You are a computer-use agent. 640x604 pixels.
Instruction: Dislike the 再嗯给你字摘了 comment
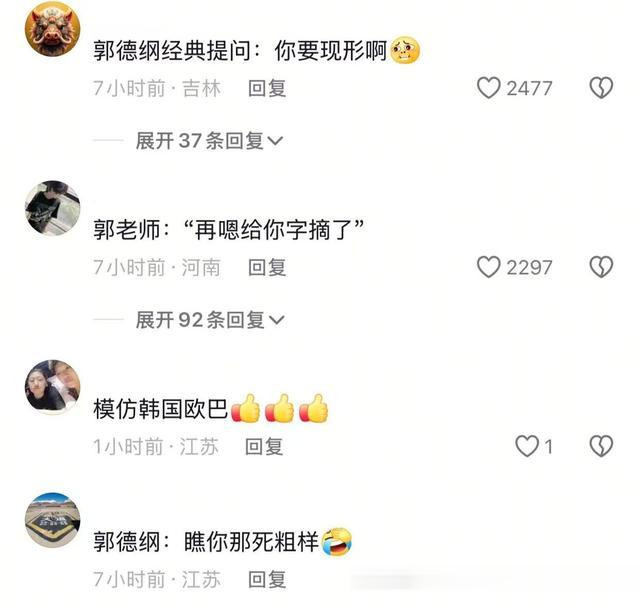coord(601,267)
